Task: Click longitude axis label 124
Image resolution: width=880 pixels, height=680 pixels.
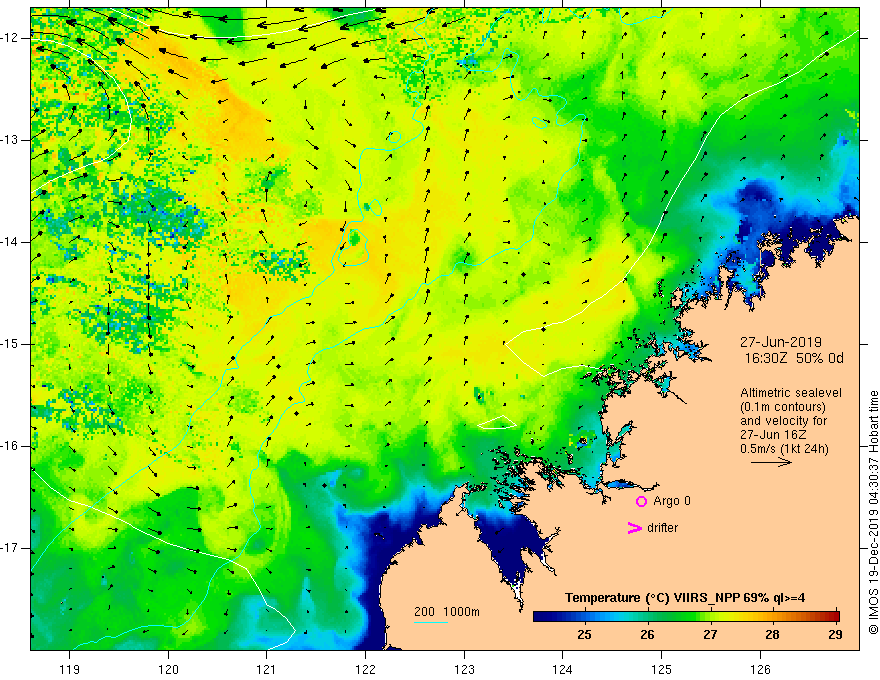Action: pos(563,669)
